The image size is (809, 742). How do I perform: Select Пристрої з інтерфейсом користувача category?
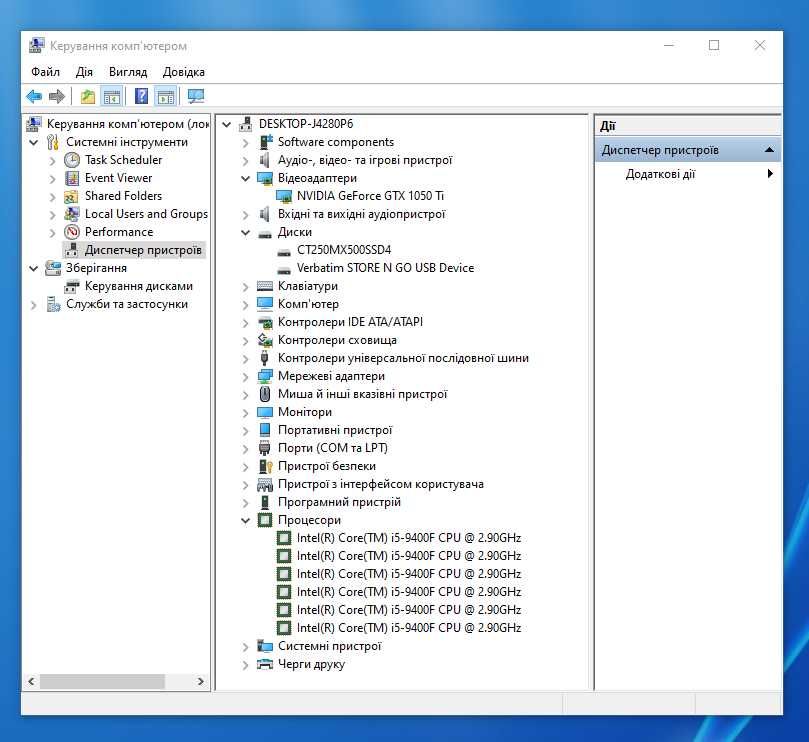pos(381,484)
